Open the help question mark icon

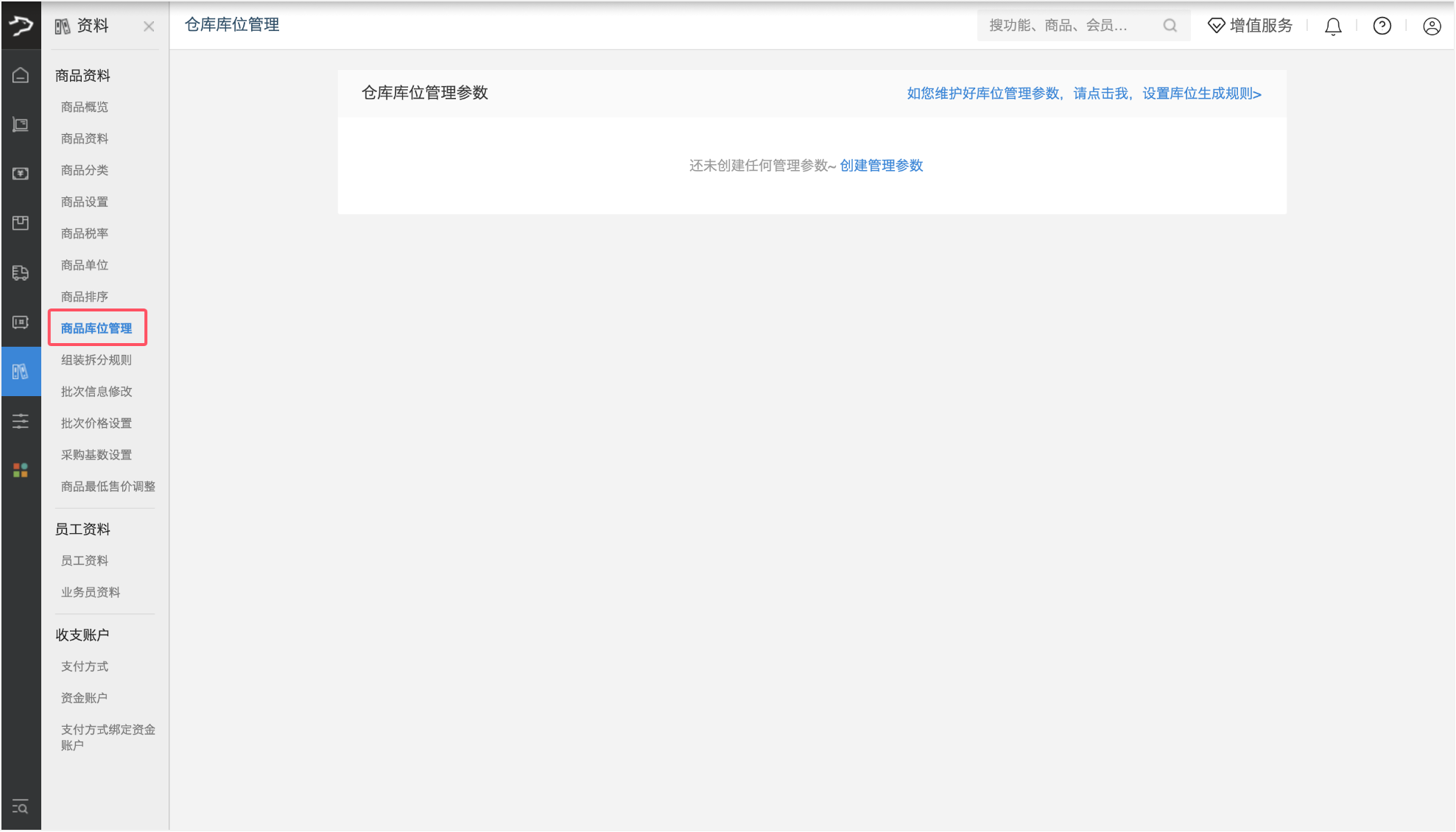(1382, 26)
